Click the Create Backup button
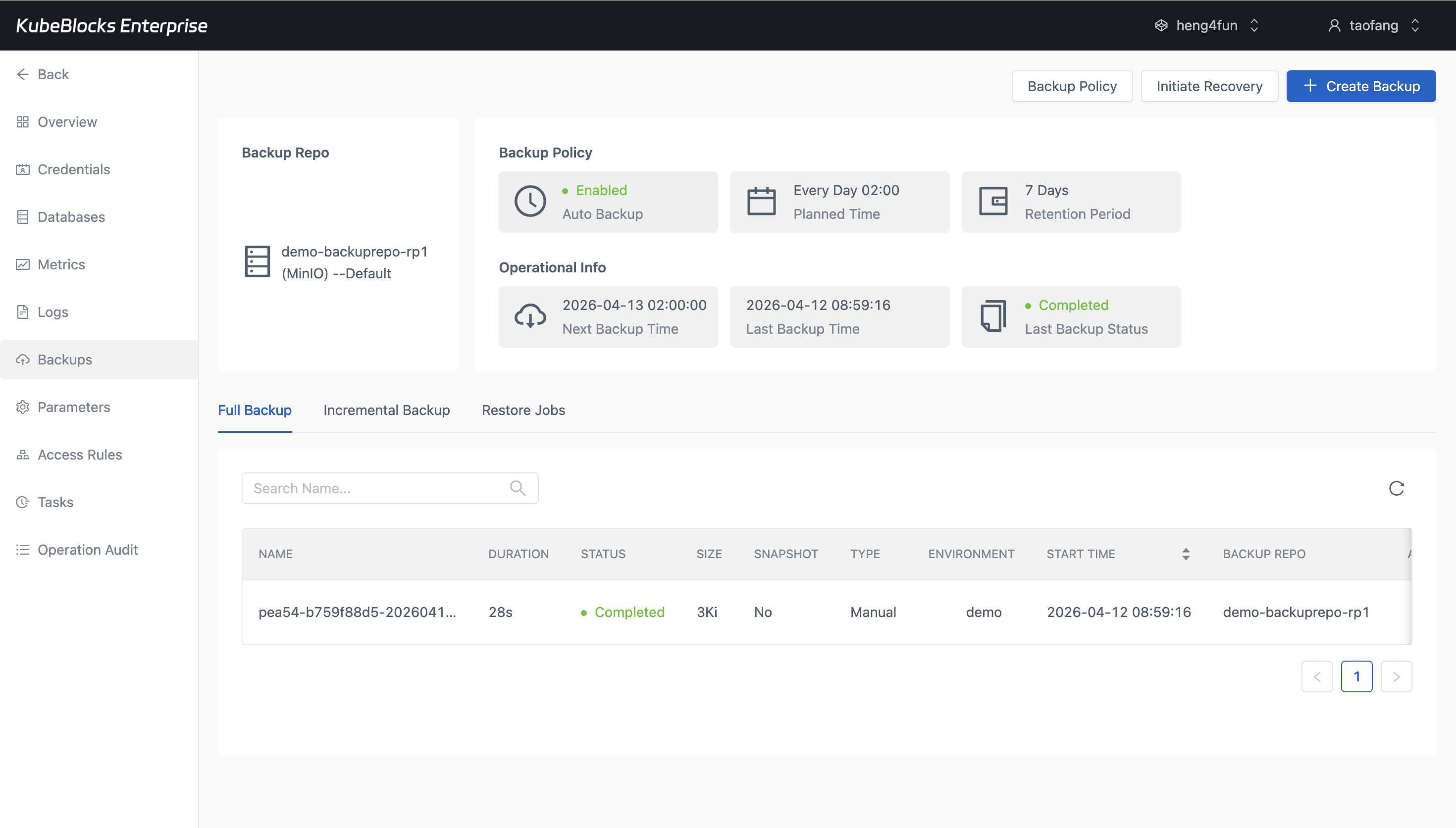 click(1361, 86)
